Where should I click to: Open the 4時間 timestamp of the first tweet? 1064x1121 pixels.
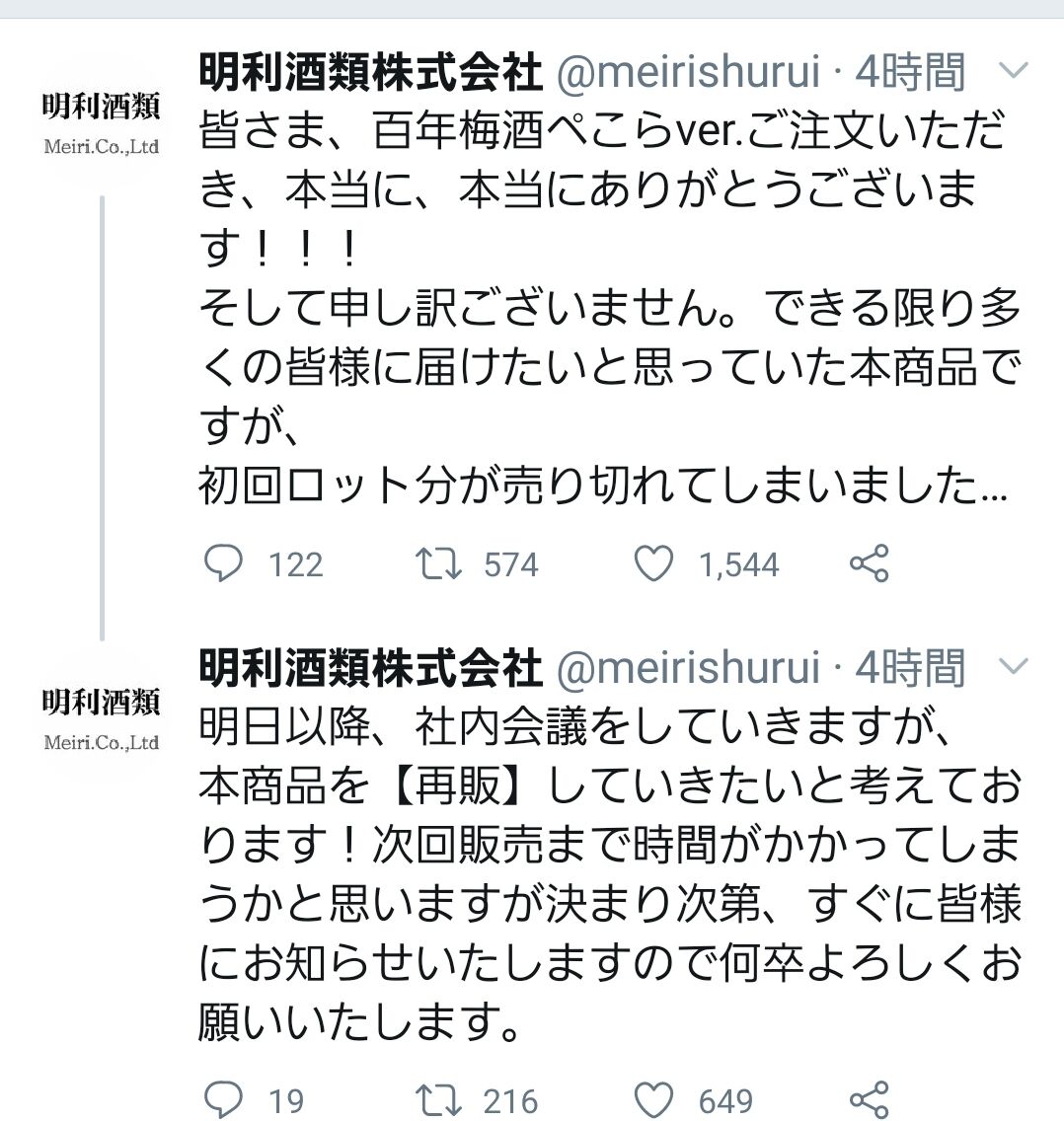point(910,72)
